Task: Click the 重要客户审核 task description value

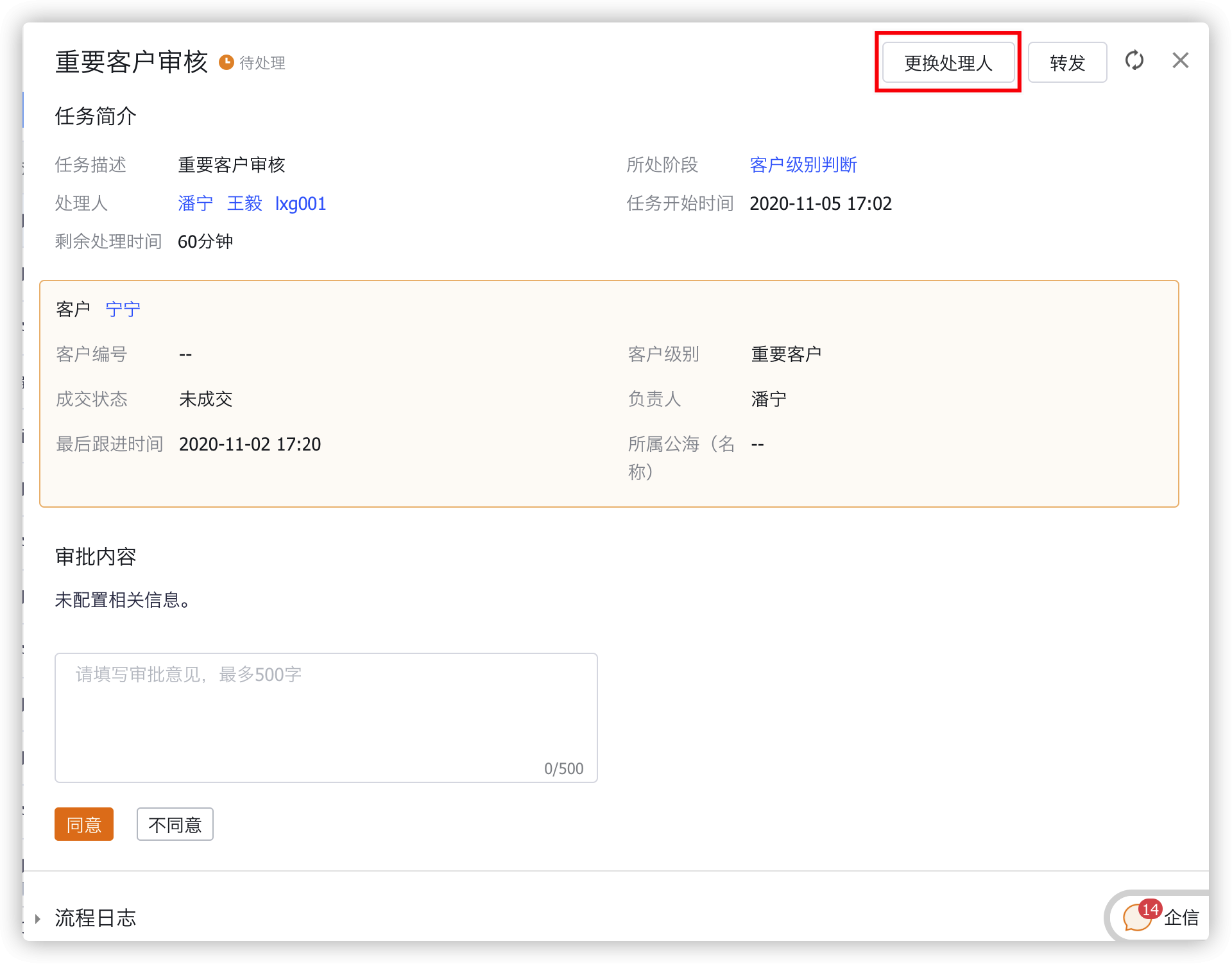Action: click(232, 165)
